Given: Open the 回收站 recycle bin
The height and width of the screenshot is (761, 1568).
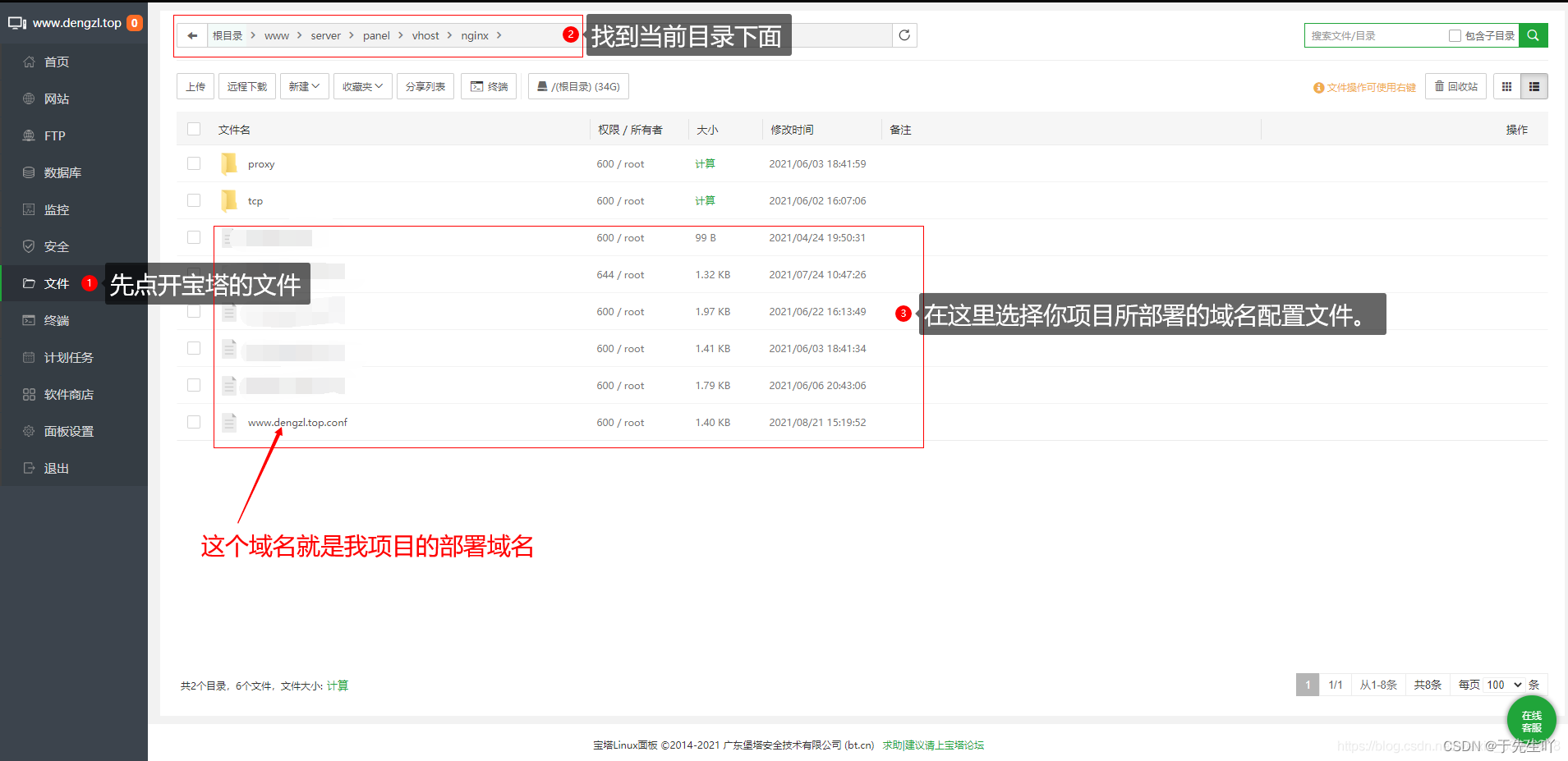Looking at the screenshot, I should (x=1455, y=86).
